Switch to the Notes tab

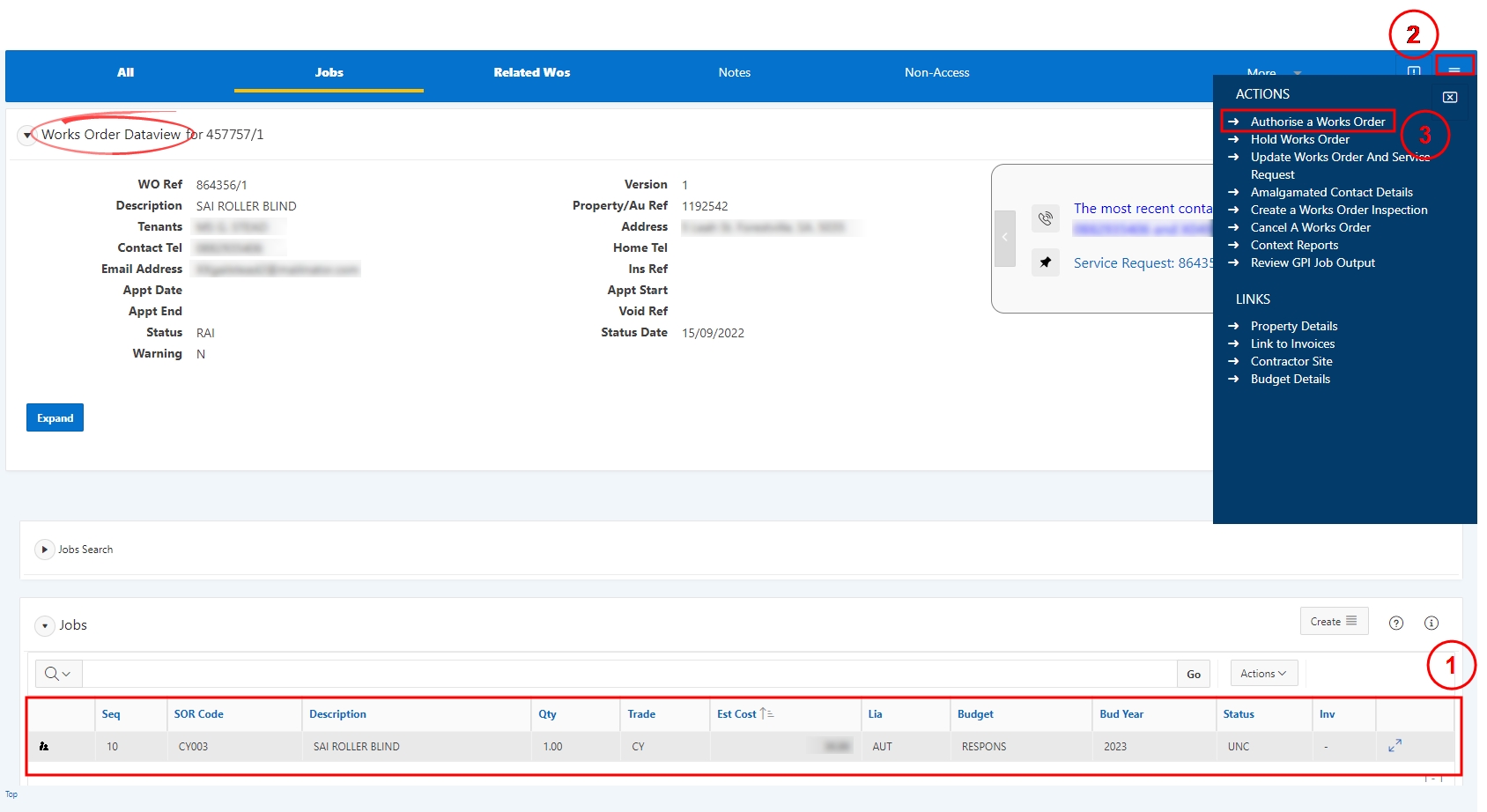click(x=734, y=72)
